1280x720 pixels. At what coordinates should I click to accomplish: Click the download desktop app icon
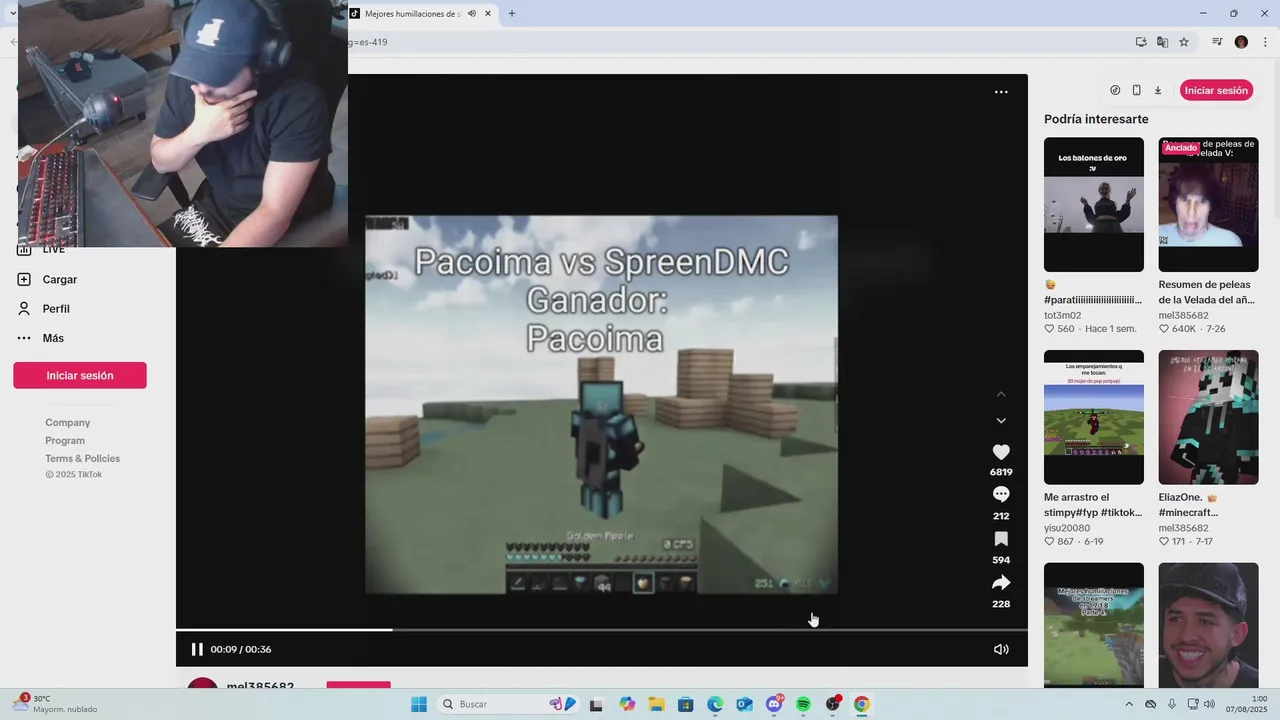click(1158, 90)
